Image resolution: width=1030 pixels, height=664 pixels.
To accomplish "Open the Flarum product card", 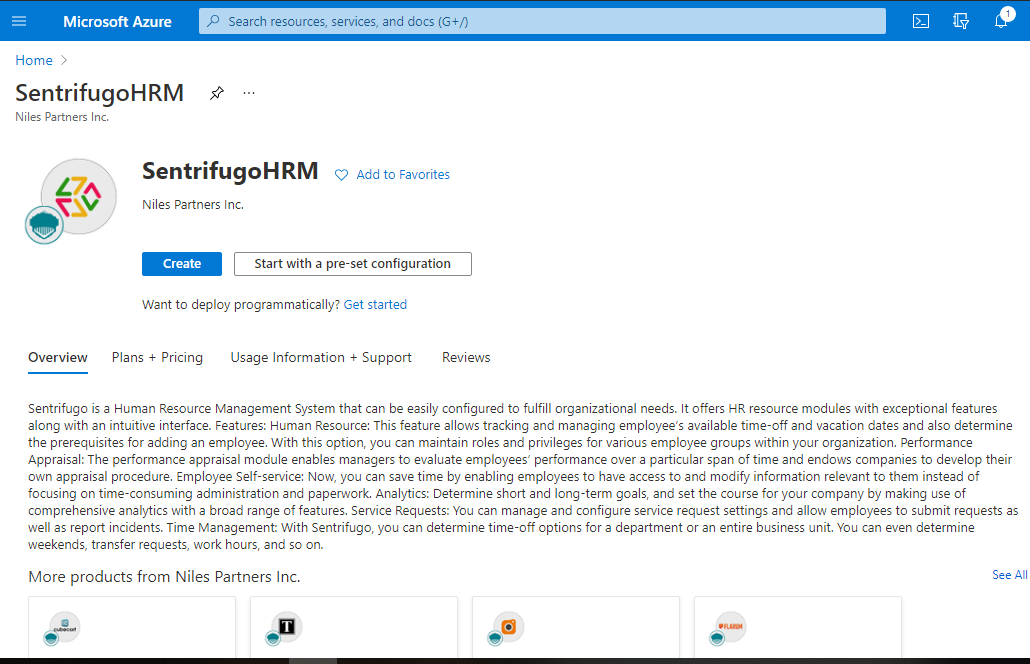I will pyautogui.click(x=797, y=628).
